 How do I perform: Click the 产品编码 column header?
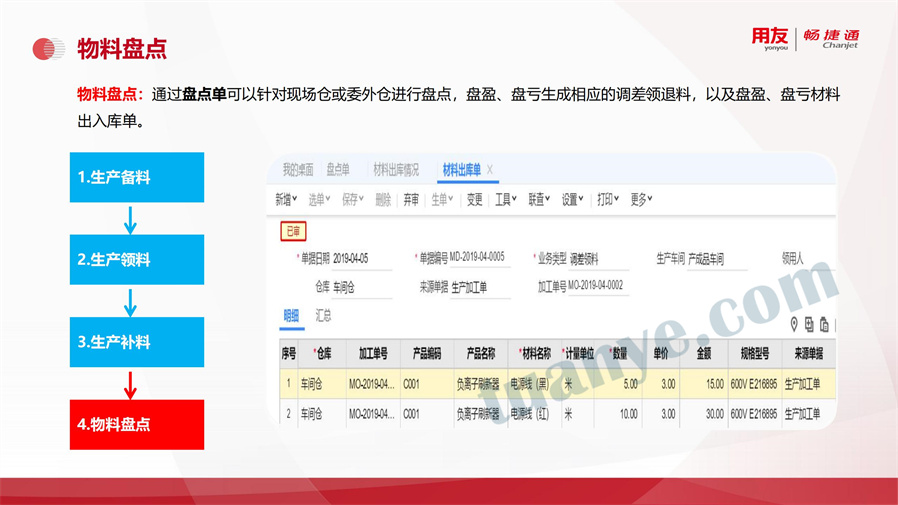point(427,354)
